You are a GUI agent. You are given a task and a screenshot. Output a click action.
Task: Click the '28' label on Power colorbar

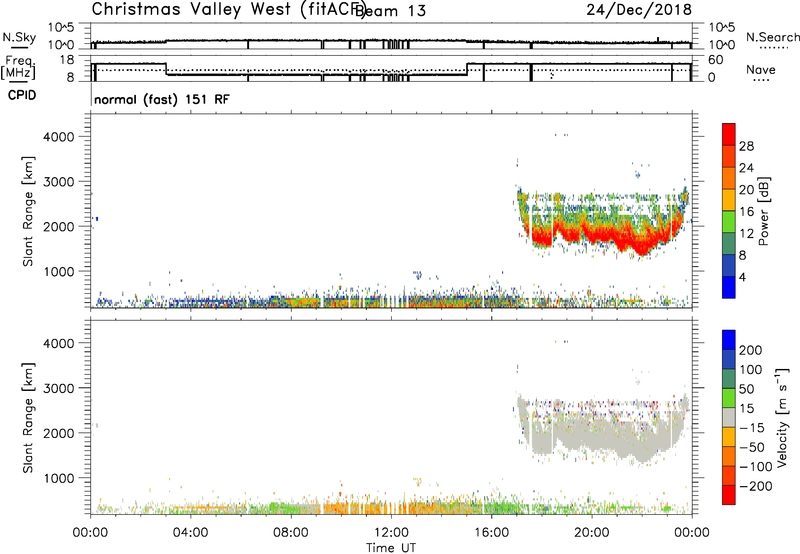point(746,146)
